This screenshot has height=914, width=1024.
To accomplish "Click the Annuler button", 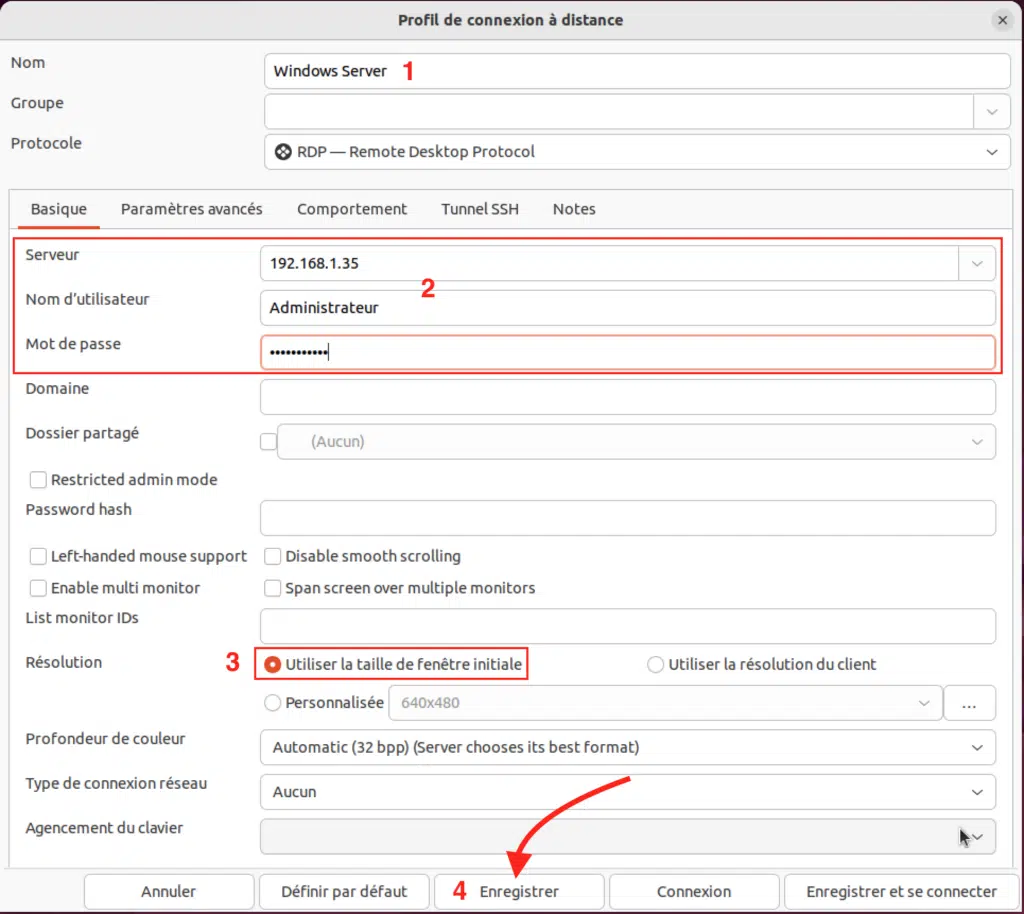I will coord(168,892).
